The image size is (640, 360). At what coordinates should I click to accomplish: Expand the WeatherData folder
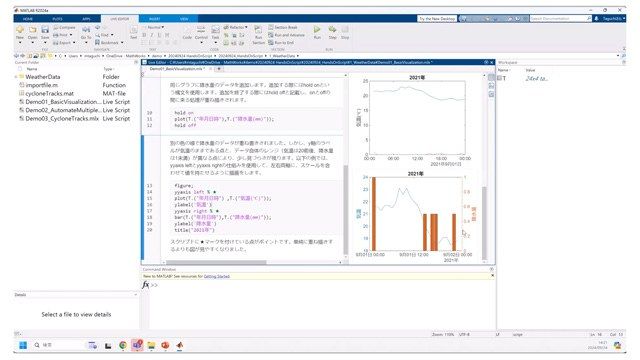coord(16,77)
